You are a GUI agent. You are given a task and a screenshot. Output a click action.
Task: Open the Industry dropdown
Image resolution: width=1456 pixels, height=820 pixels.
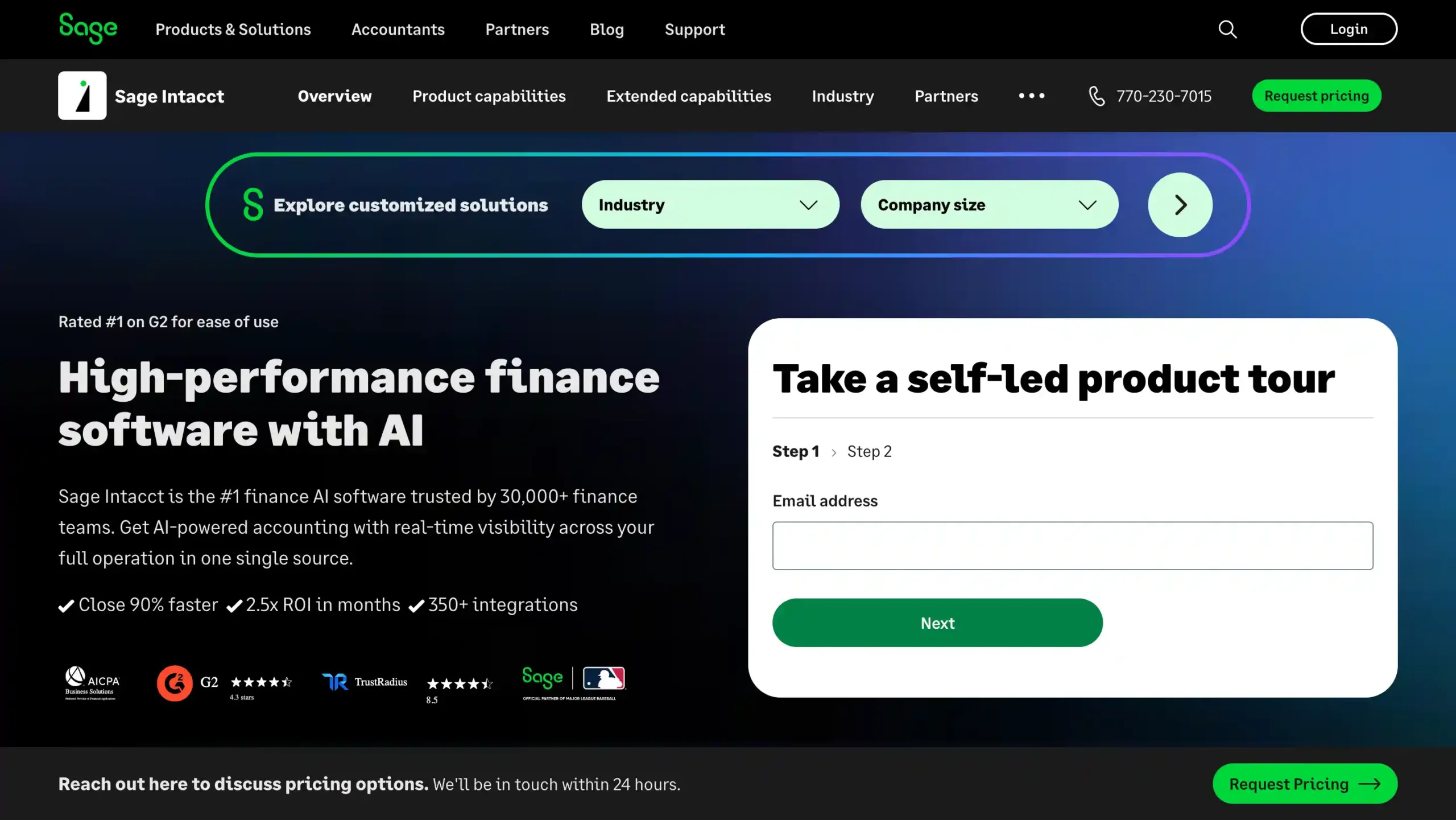(709, 204)
